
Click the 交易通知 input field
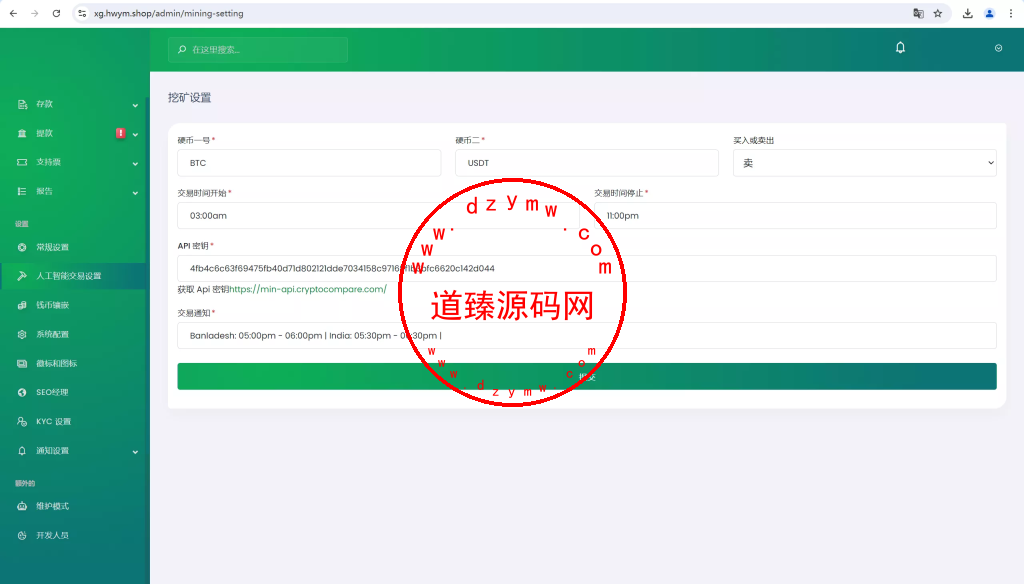click(586, 336)
